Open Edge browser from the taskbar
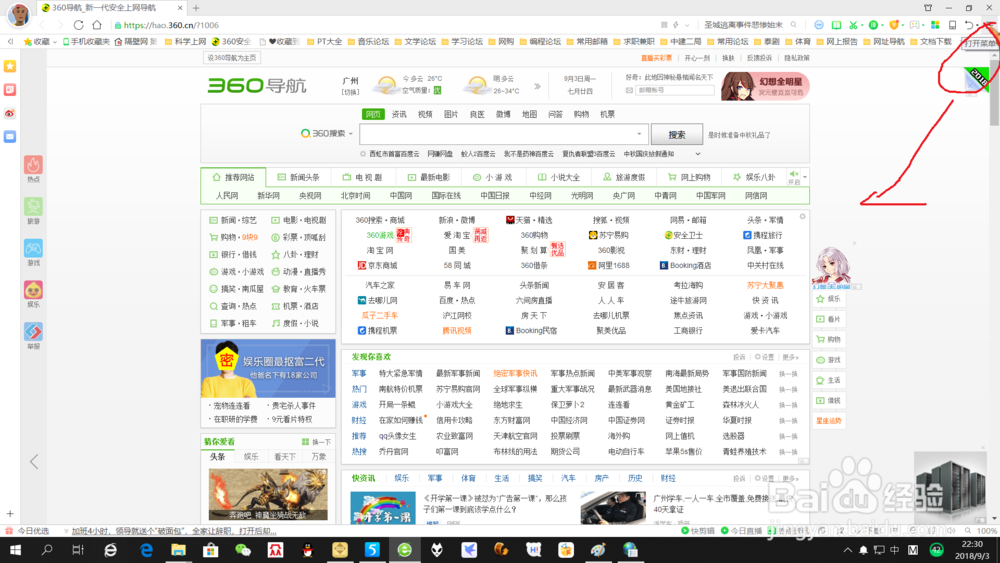 (146, 550)
